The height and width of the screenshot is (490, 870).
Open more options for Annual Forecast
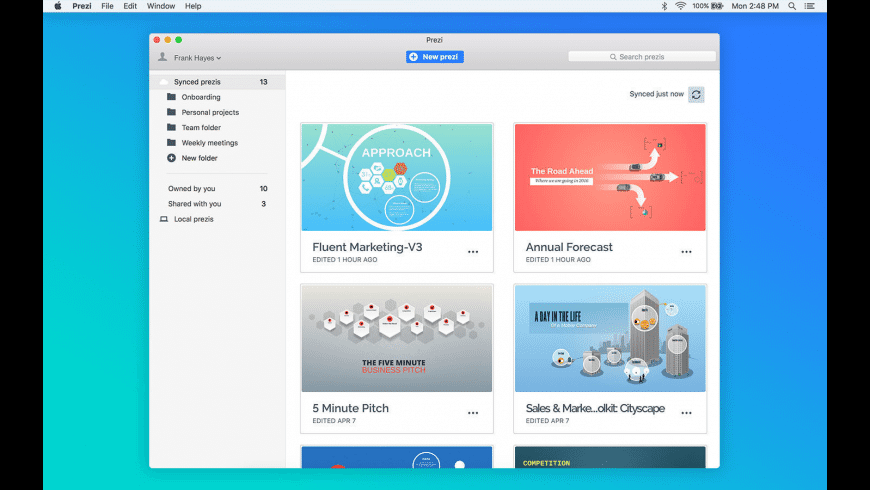tap(686, 252)
